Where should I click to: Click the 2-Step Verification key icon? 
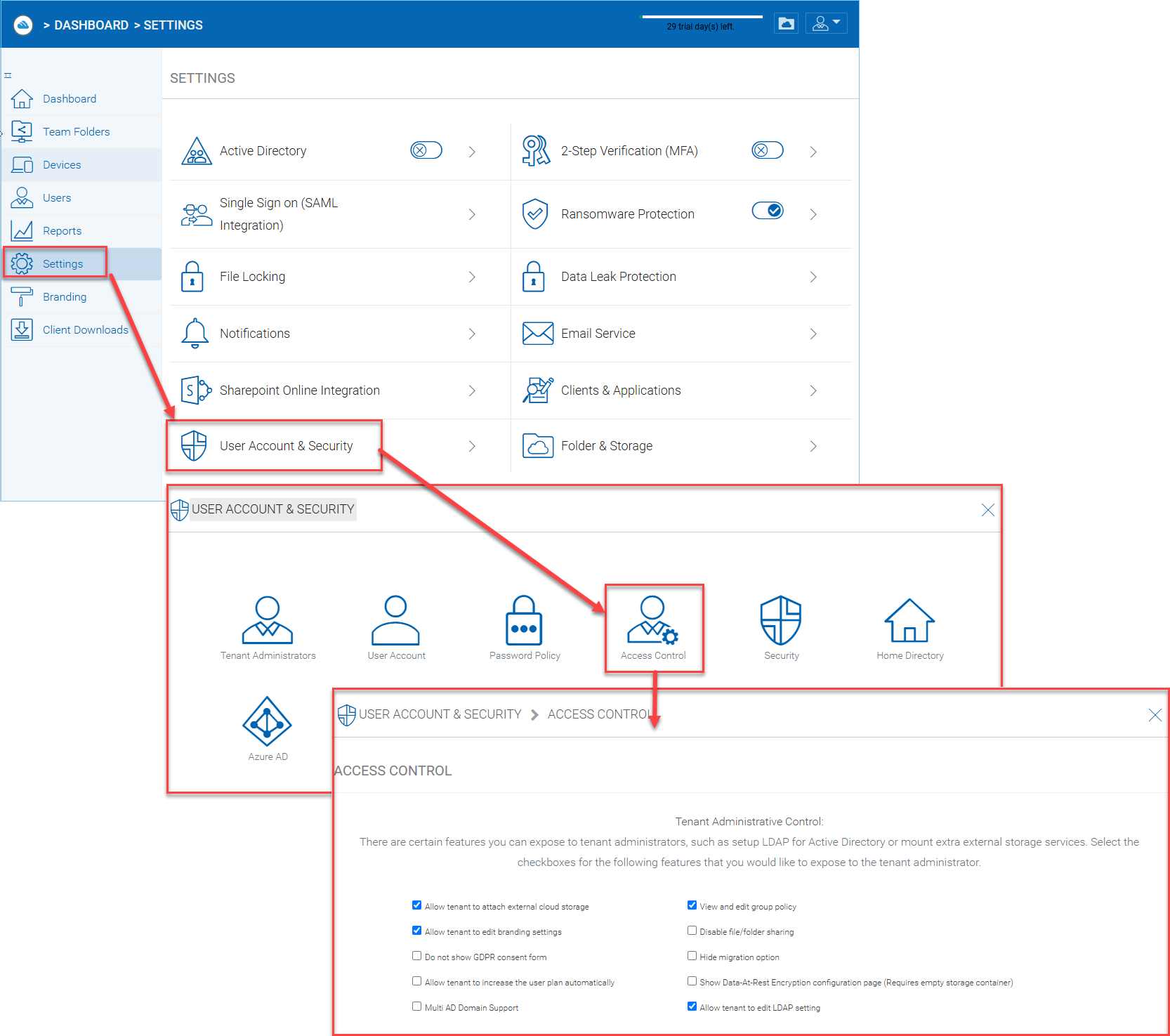pyautogui.click(x=536, y=151)
